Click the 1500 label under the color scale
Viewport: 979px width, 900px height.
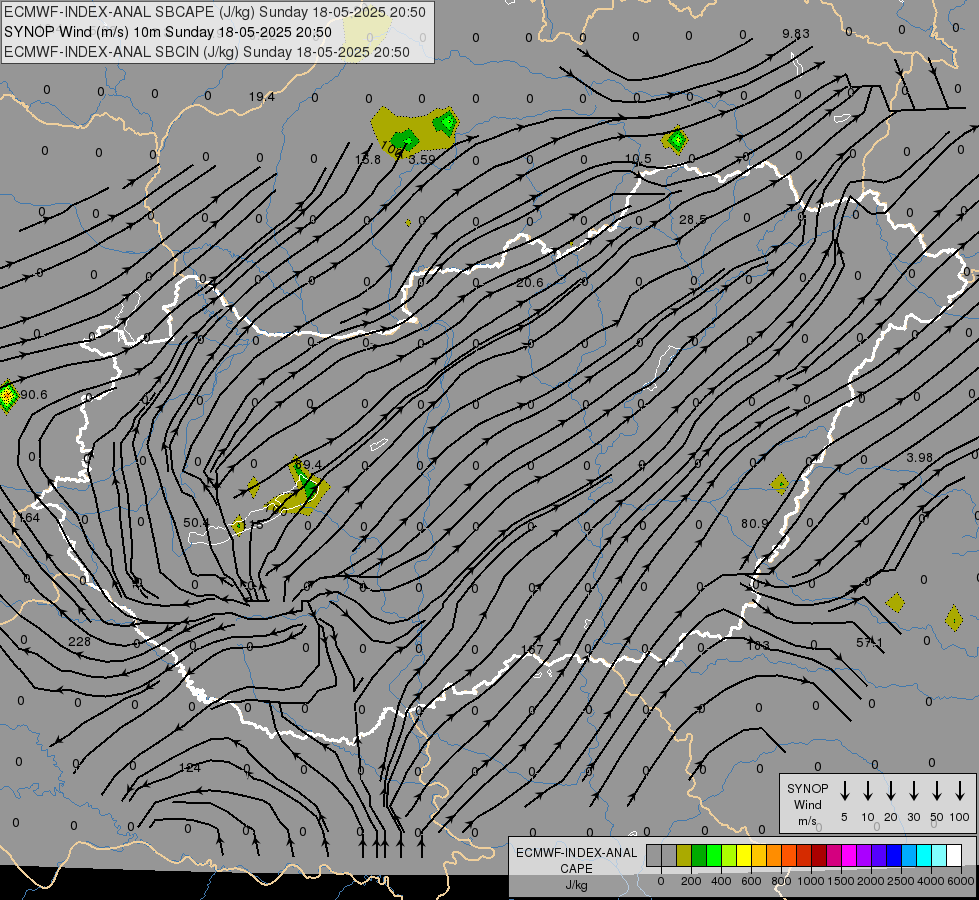point(841,881)
